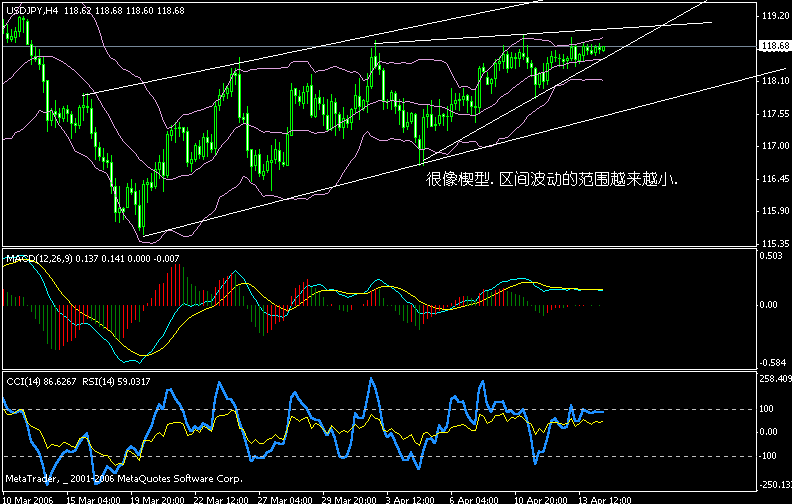The width and height of the screenshot is (792, 504).
Task: Click the -0.584 MACD scale value
Action: pyautogui.click(x=771, y=363)
